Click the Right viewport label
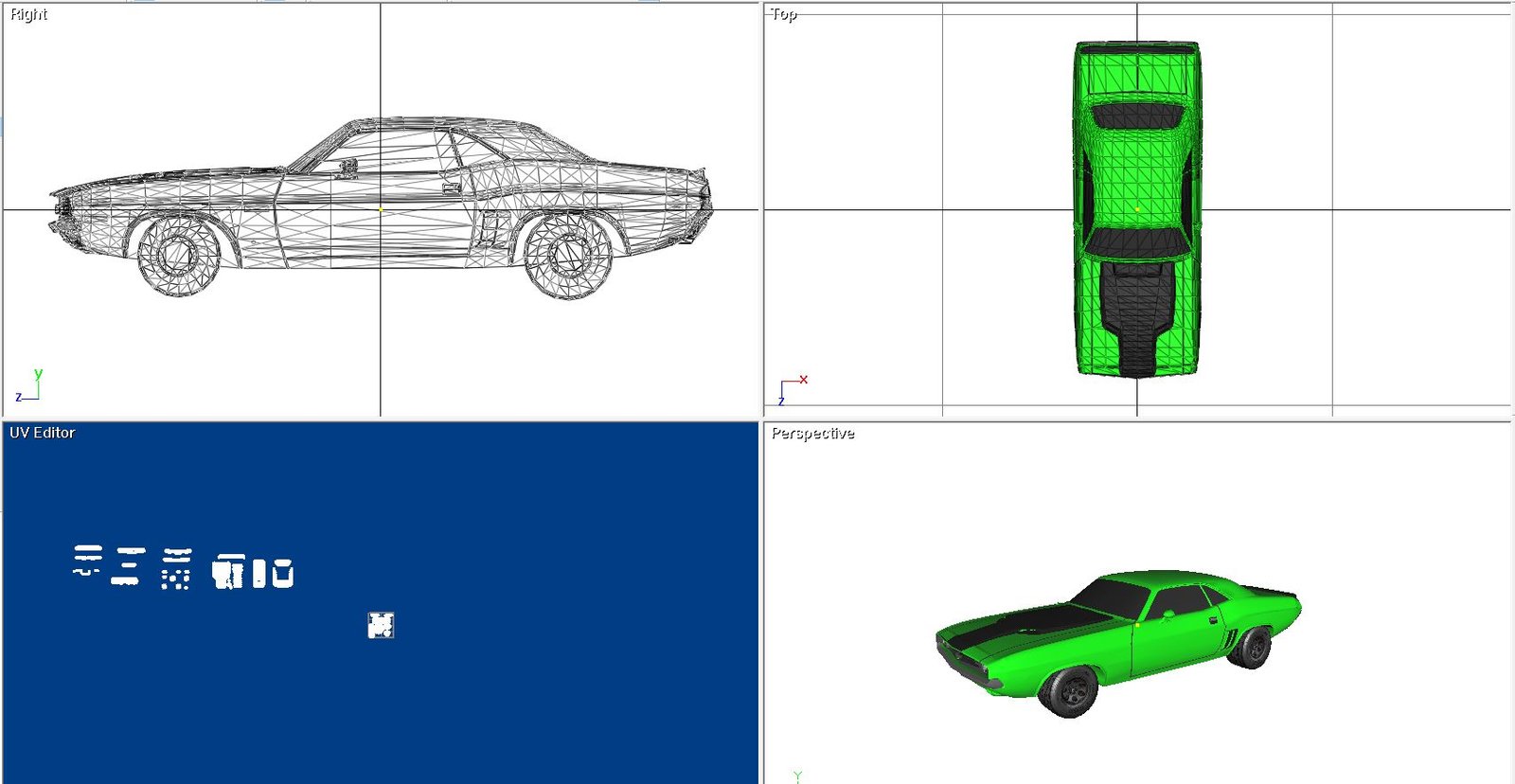This screenshot has height=784, width=1515. click(x=28, y=14)
